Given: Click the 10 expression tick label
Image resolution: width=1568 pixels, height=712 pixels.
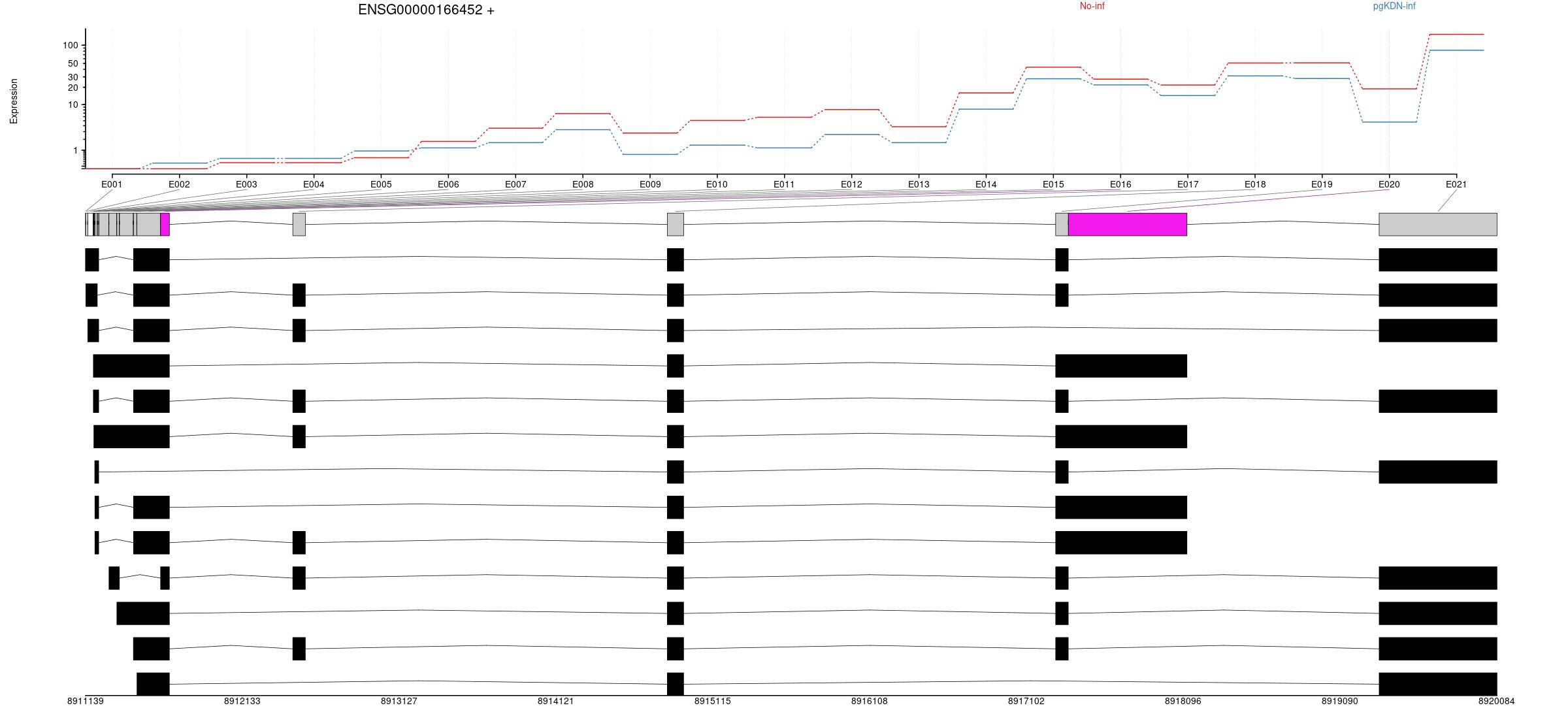Looking at the screenshot, I should [x=73, y=105].
